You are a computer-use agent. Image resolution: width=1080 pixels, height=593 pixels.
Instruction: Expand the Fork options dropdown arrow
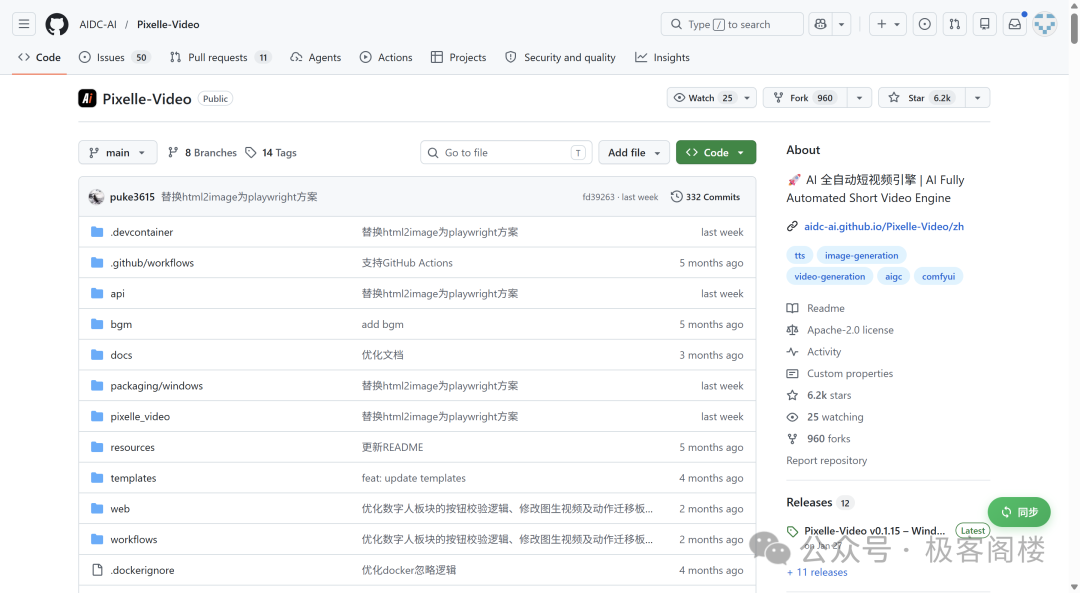pos(860,98)
